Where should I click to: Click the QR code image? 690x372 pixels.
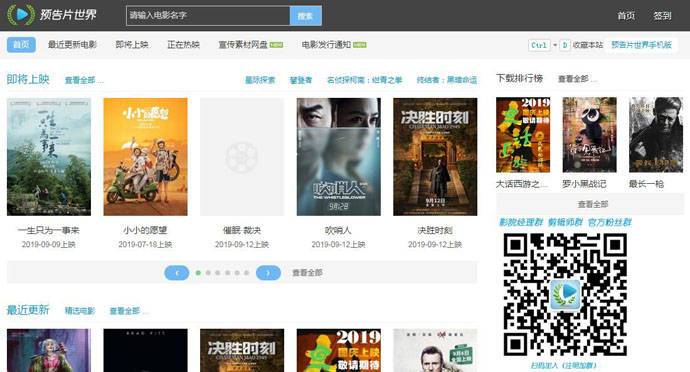(x=565, y=295)
